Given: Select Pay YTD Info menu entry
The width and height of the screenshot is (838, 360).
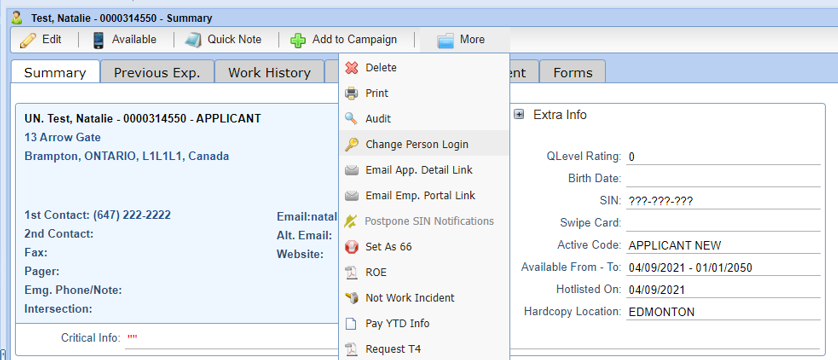Looking at the screenshot, I should 424,324.
